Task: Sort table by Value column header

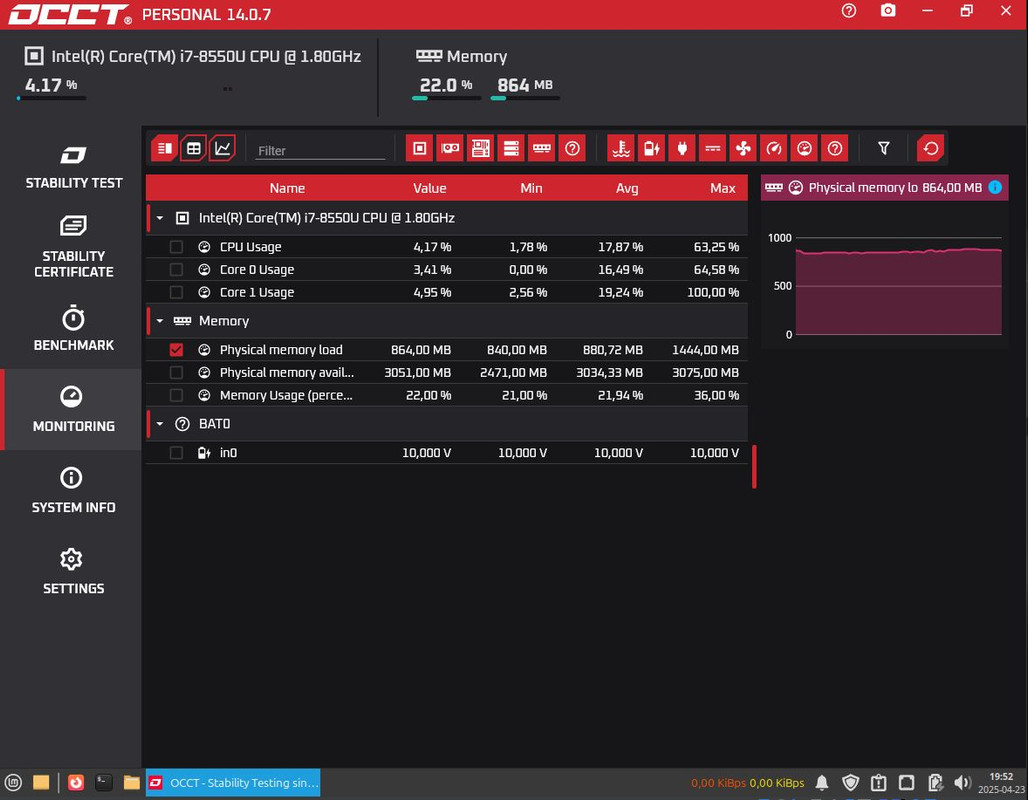Action: coord(429,188)
